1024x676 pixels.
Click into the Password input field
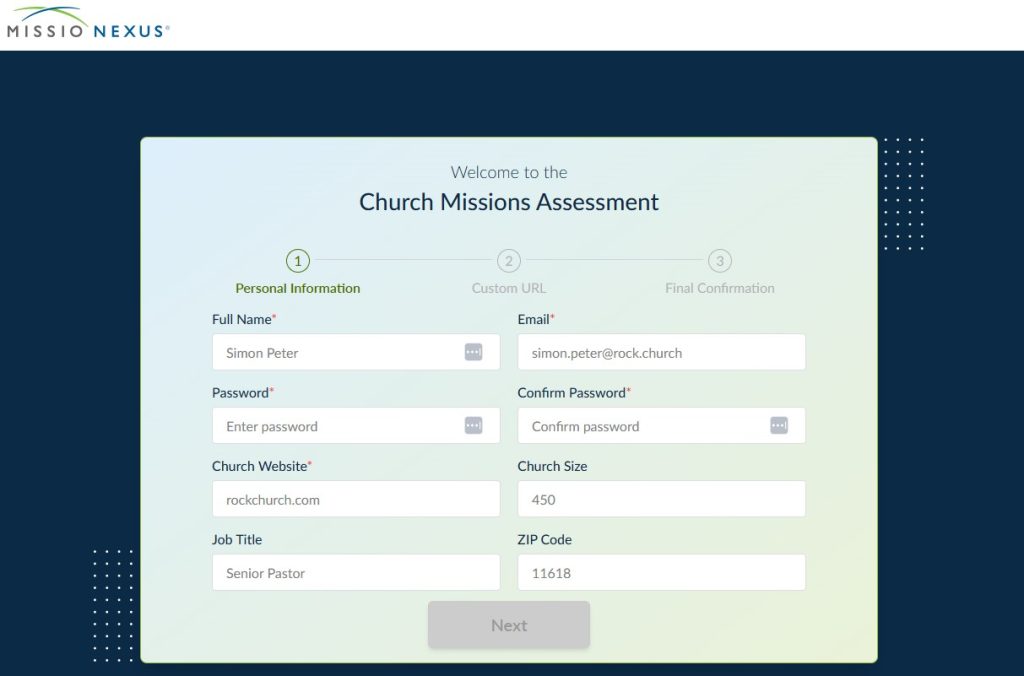335,426
